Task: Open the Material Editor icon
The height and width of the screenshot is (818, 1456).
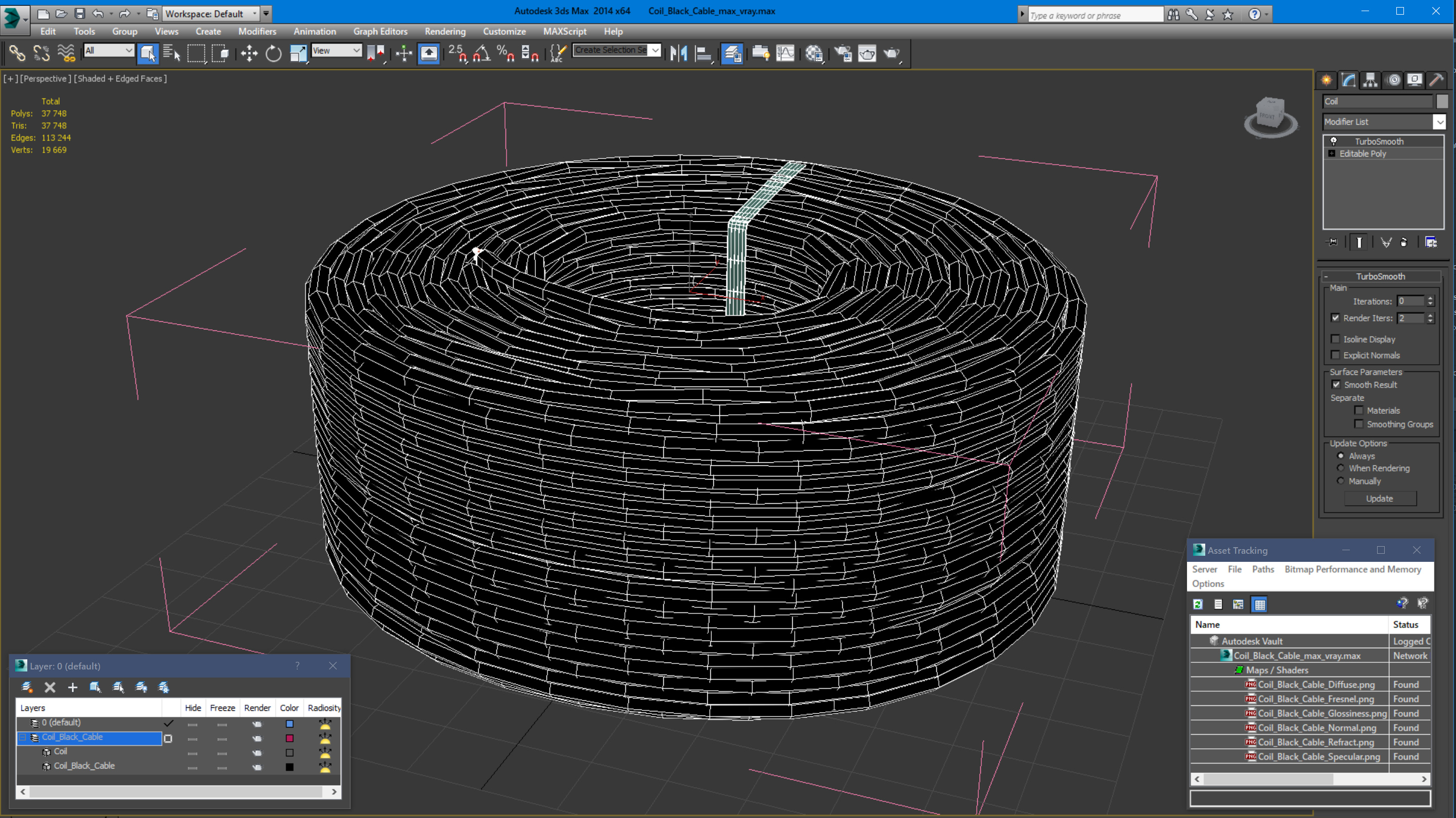Action: click(814, 53)
